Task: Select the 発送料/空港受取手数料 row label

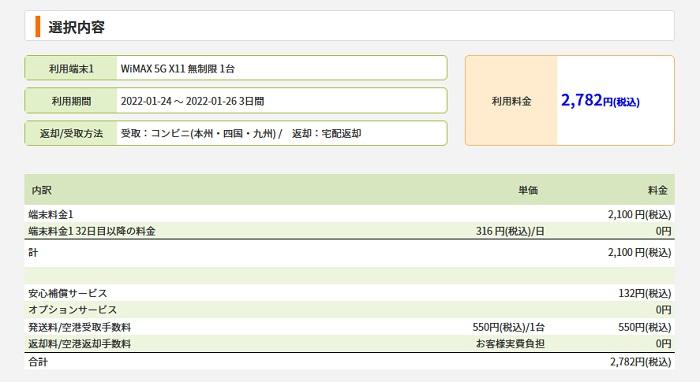Action: click(79, 327)
